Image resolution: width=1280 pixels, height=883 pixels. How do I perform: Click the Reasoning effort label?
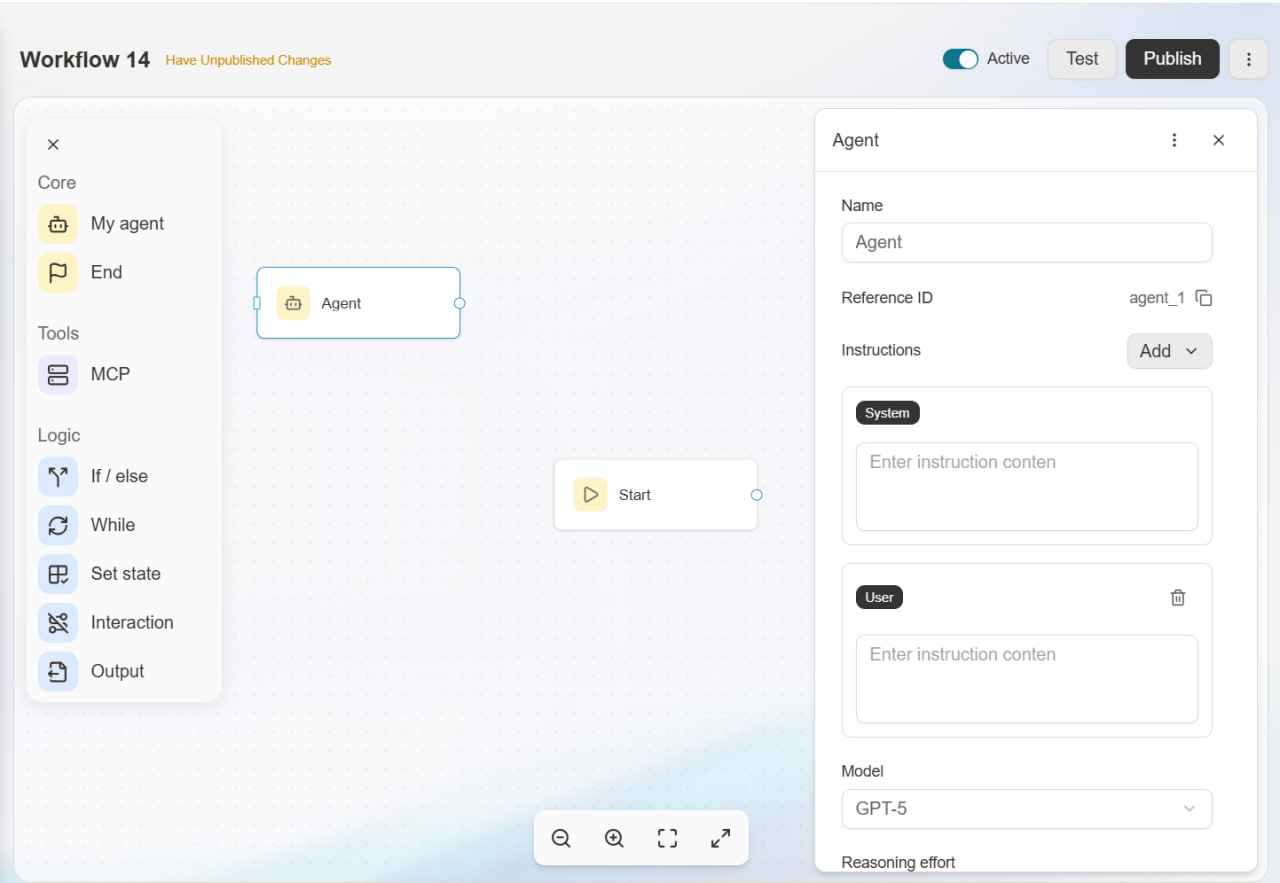pyautogui.click(x=898, y=862)
